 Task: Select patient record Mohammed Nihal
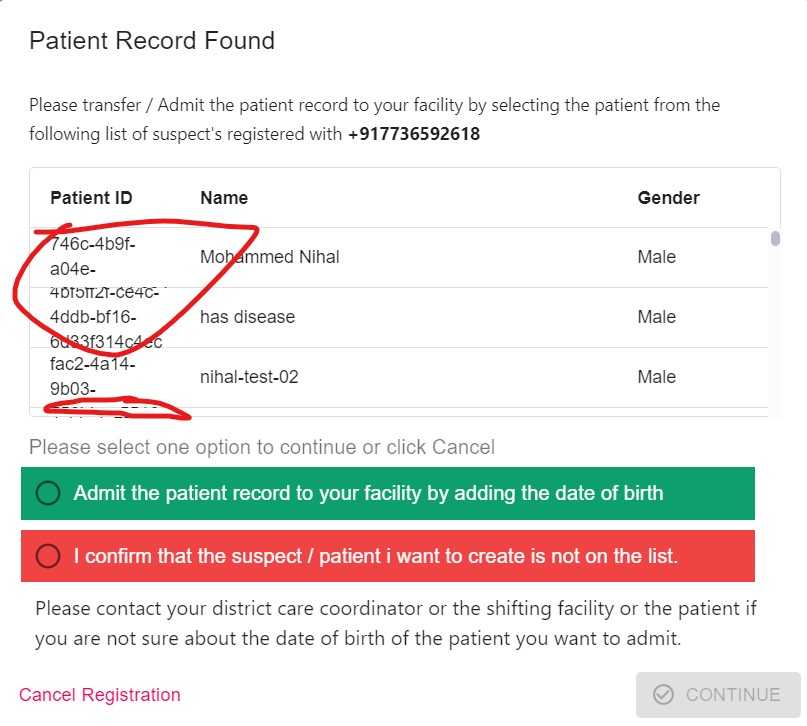tap(269, 256)
